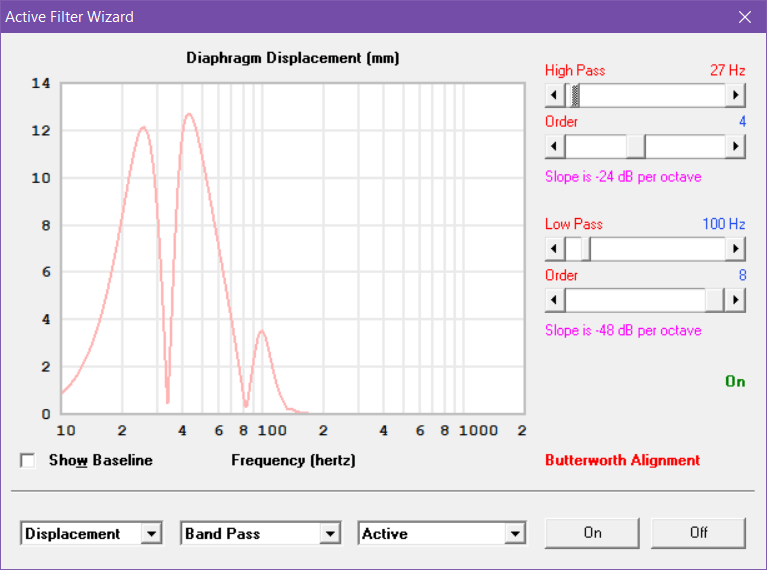Click the Diaphragm Displacement (mm) chart title
Image resolution: width=767 pixels, height=570 pixels.
pos(293,58)
